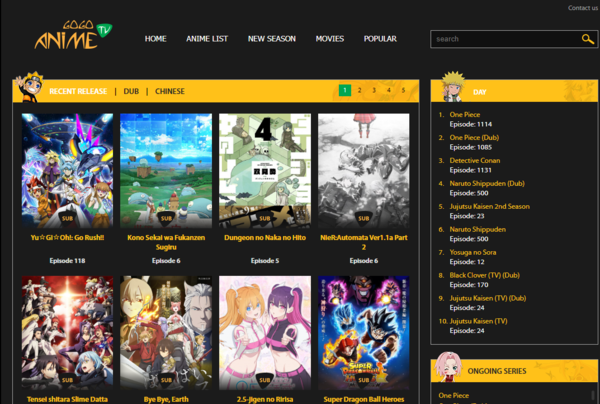Click the Sakura mascot icon beside Ongoing Series
The height and width of the screenshot is (404, 600).
pyautogui.click(x=448, y=367)
